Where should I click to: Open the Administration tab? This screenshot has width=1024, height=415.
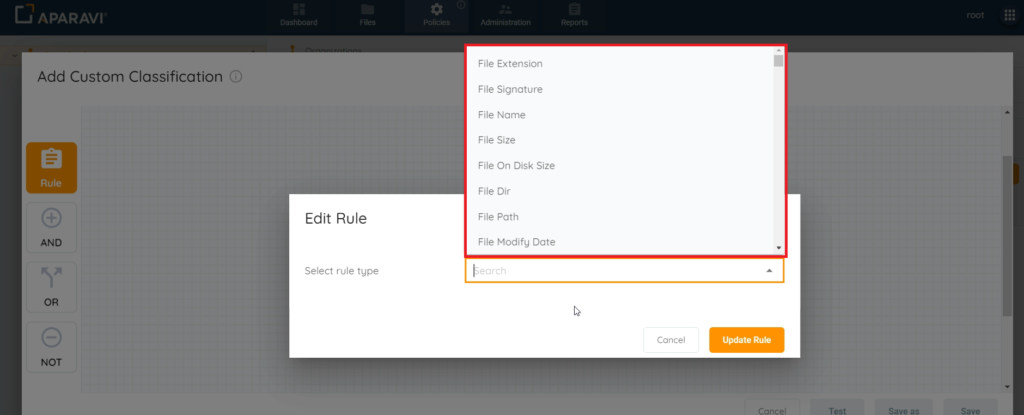coord(505,16)
